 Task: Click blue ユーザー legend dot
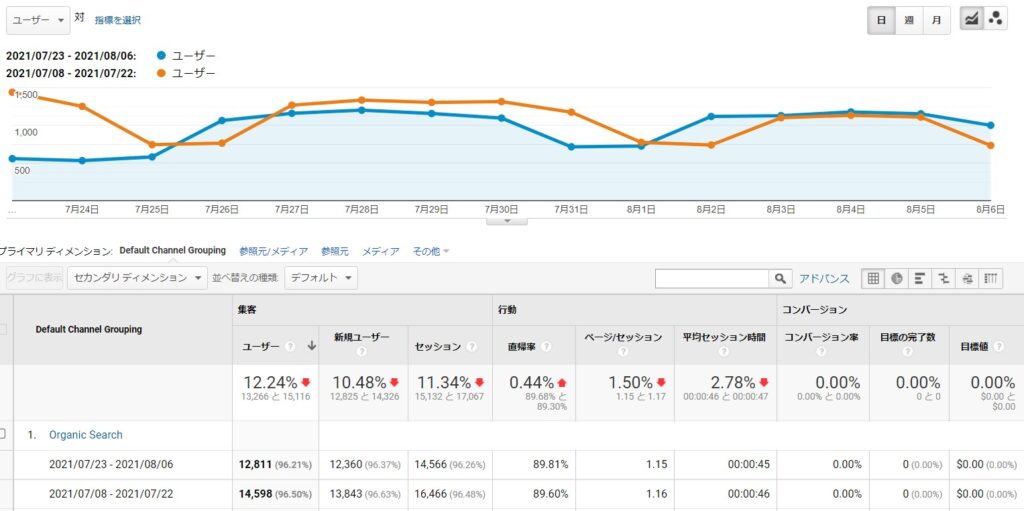click(161, 56)
